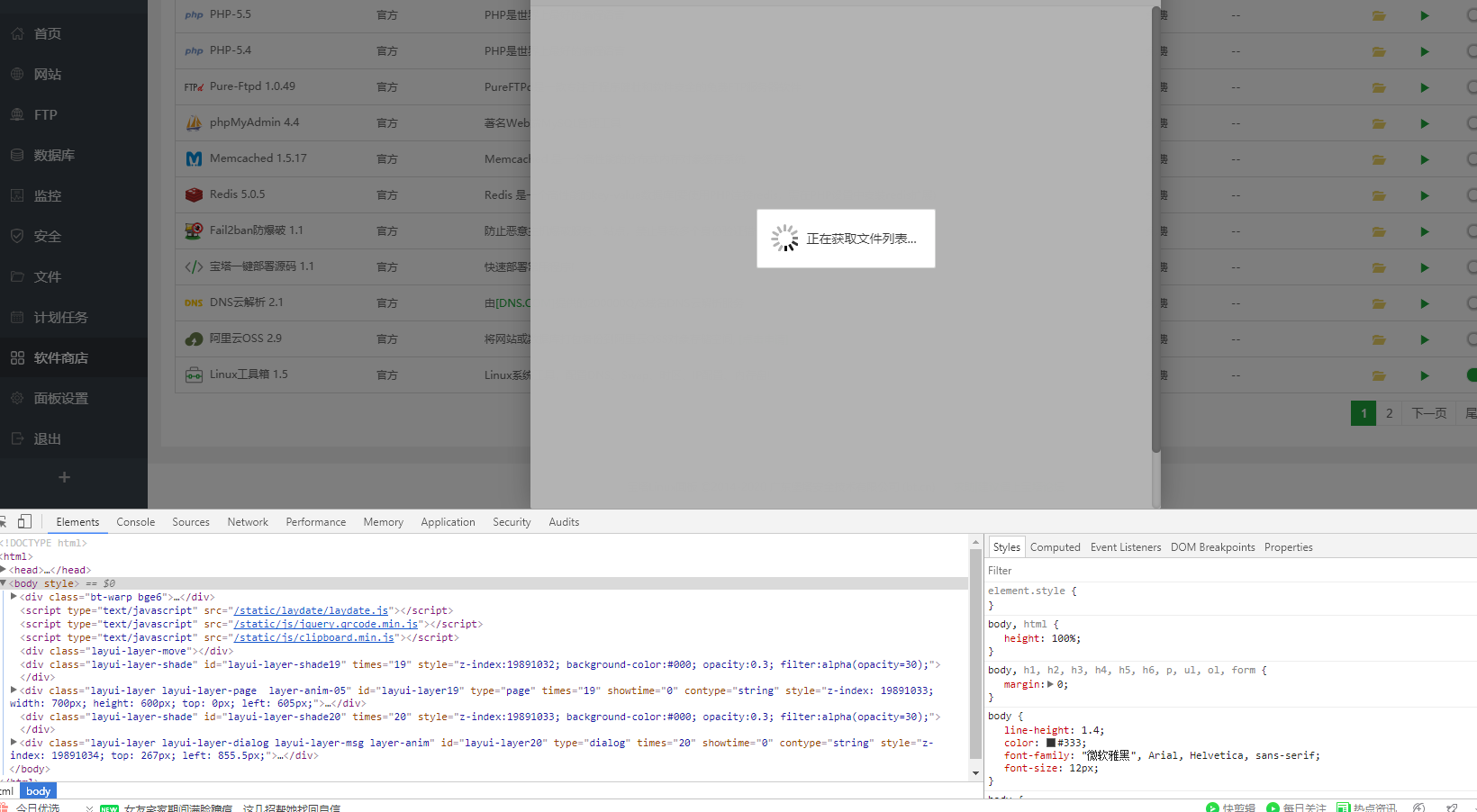Screen dimensions: 1477x812
Task: Click the folder icon in the PHP-5.5 row
Action: pos(1379,15)
